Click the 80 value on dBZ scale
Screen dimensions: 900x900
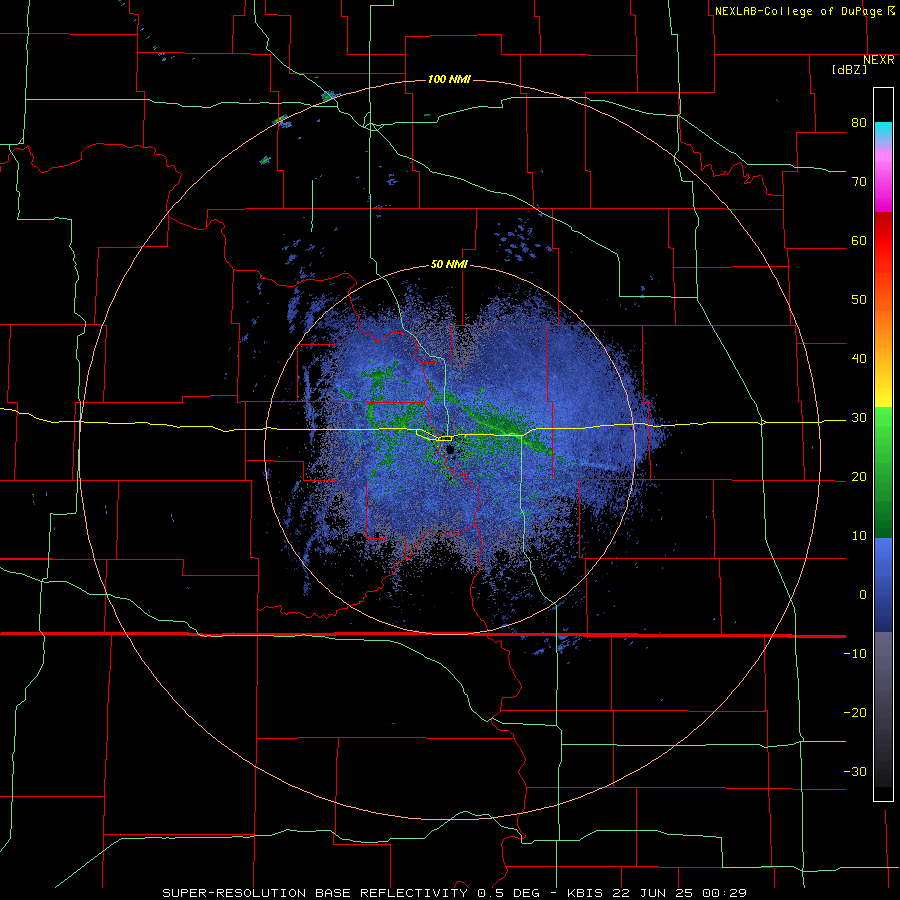859,123
